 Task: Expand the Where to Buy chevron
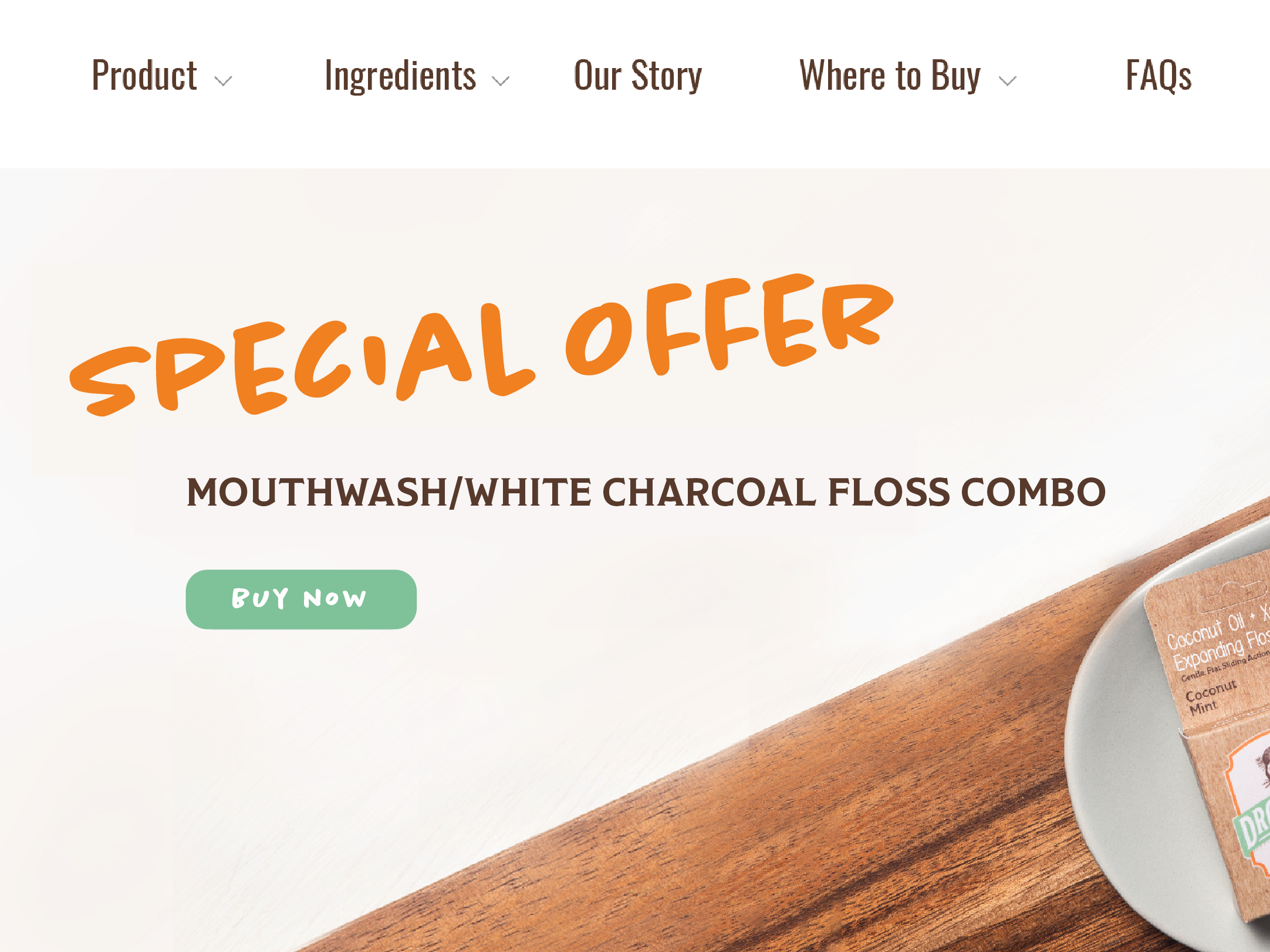(x=1008, y=81)
